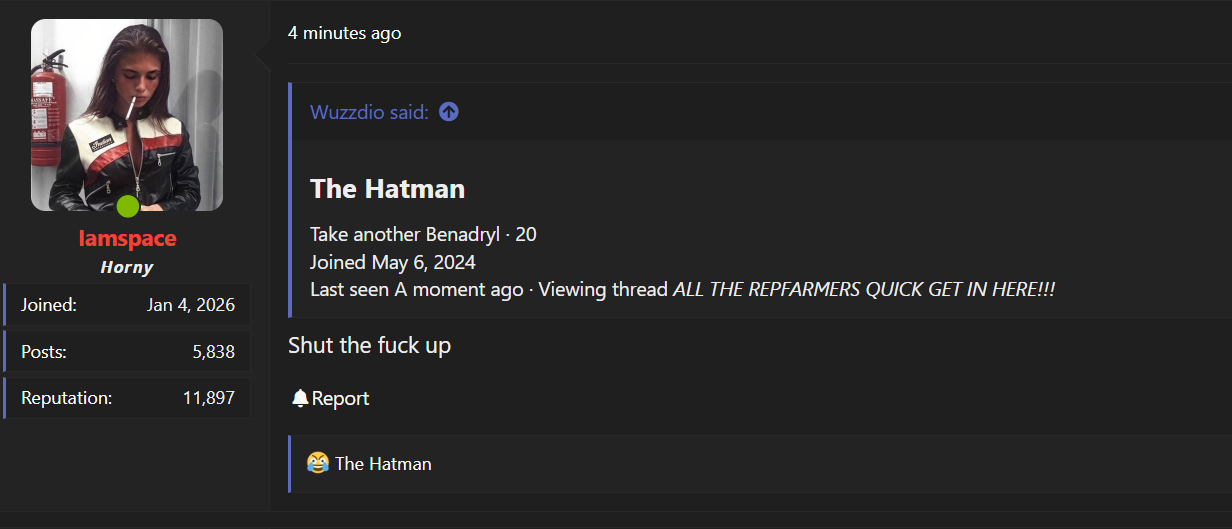Screen dimensions: 1232x529
Task: Click the "4 minutes ago" post timestamp
Action: tap(344, 33)
